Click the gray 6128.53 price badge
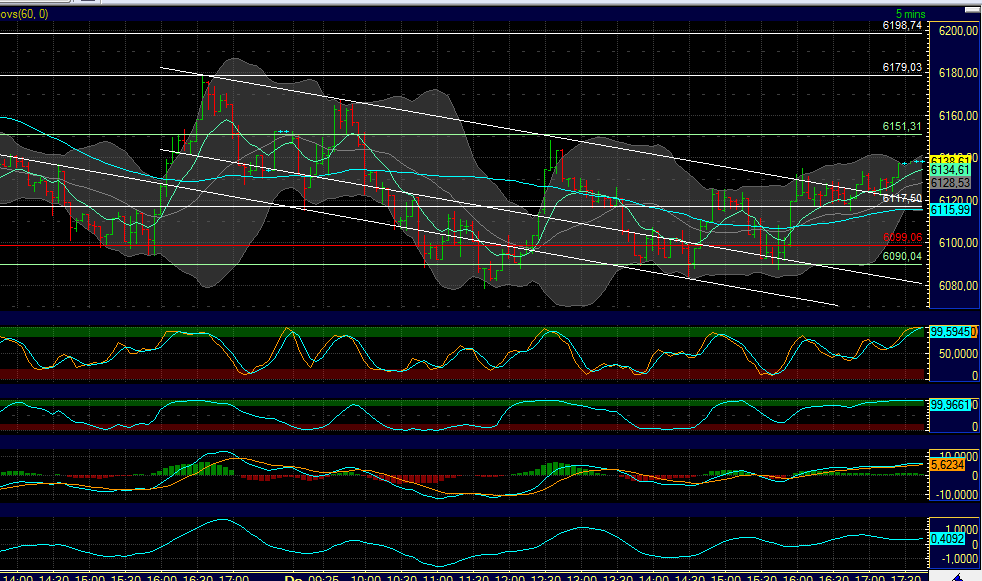Viewport: 982px width, 581px height. coord(946,184)
